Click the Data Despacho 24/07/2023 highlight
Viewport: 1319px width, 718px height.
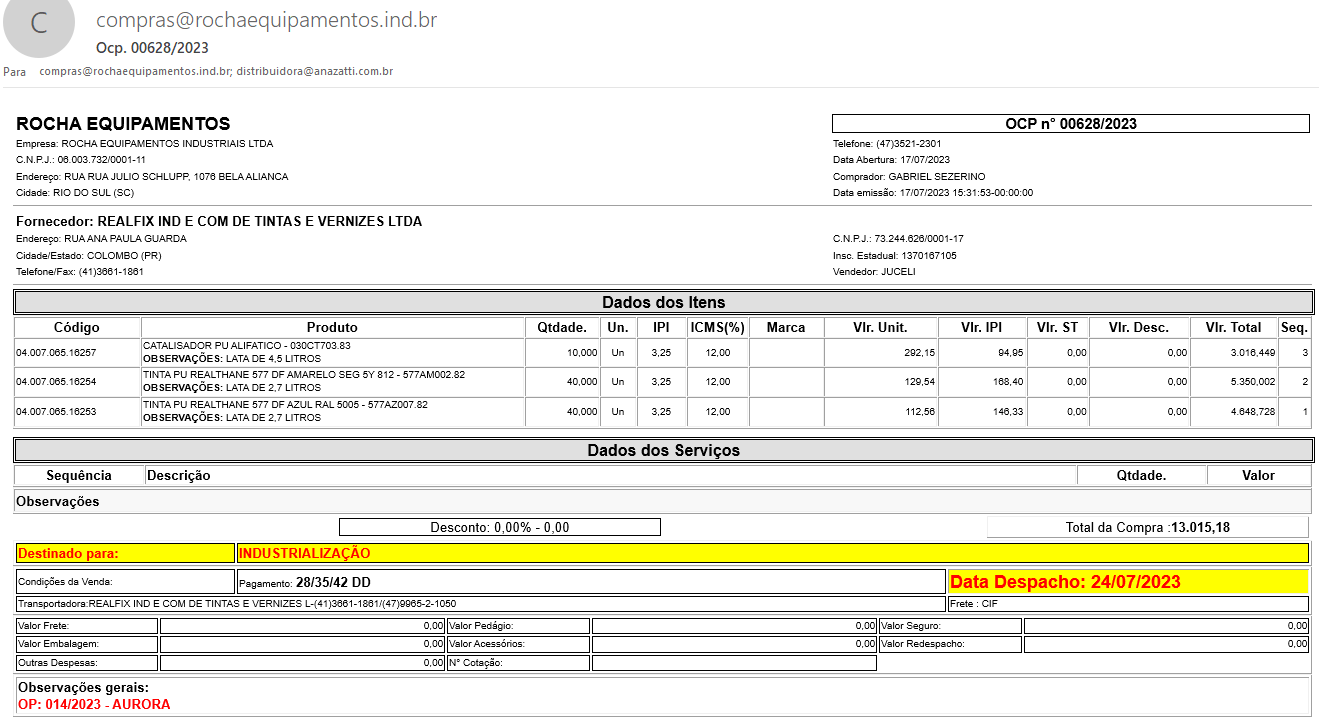1127,581
